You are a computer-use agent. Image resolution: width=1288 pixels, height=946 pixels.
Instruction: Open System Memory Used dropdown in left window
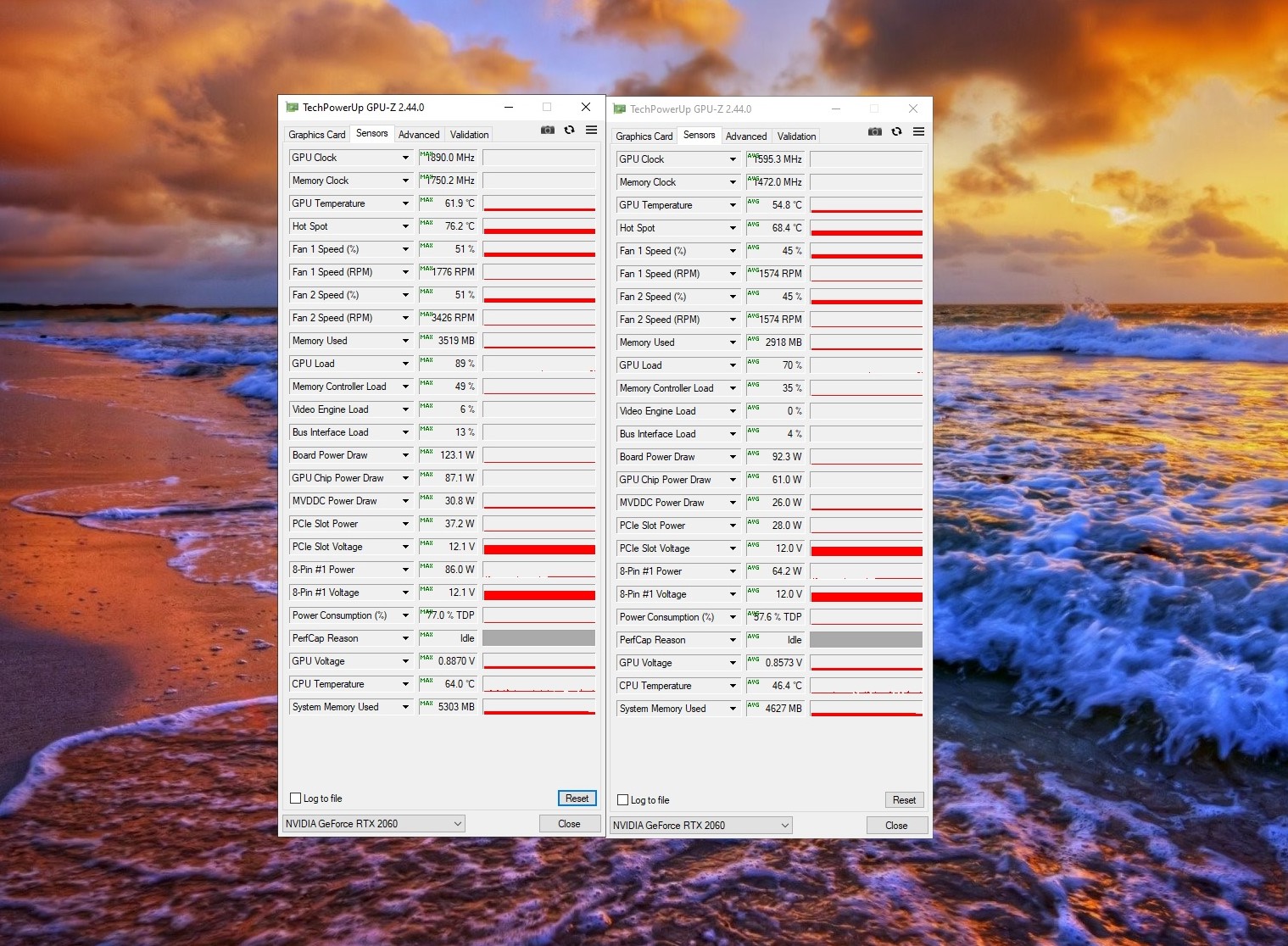[x=405, y=707]
